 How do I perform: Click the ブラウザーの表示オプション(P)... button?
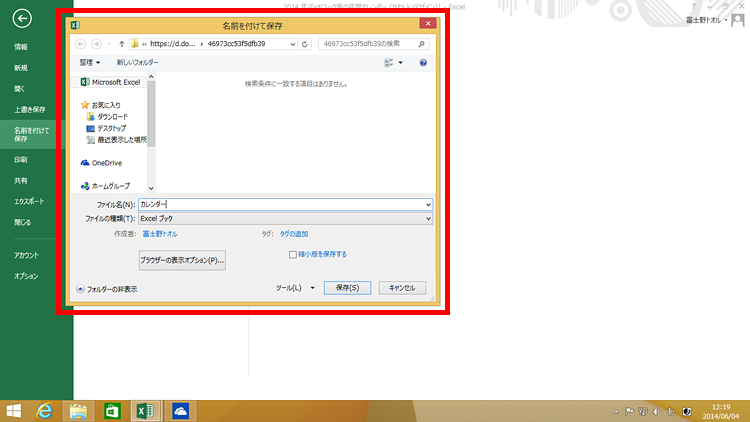coord(182,260)
